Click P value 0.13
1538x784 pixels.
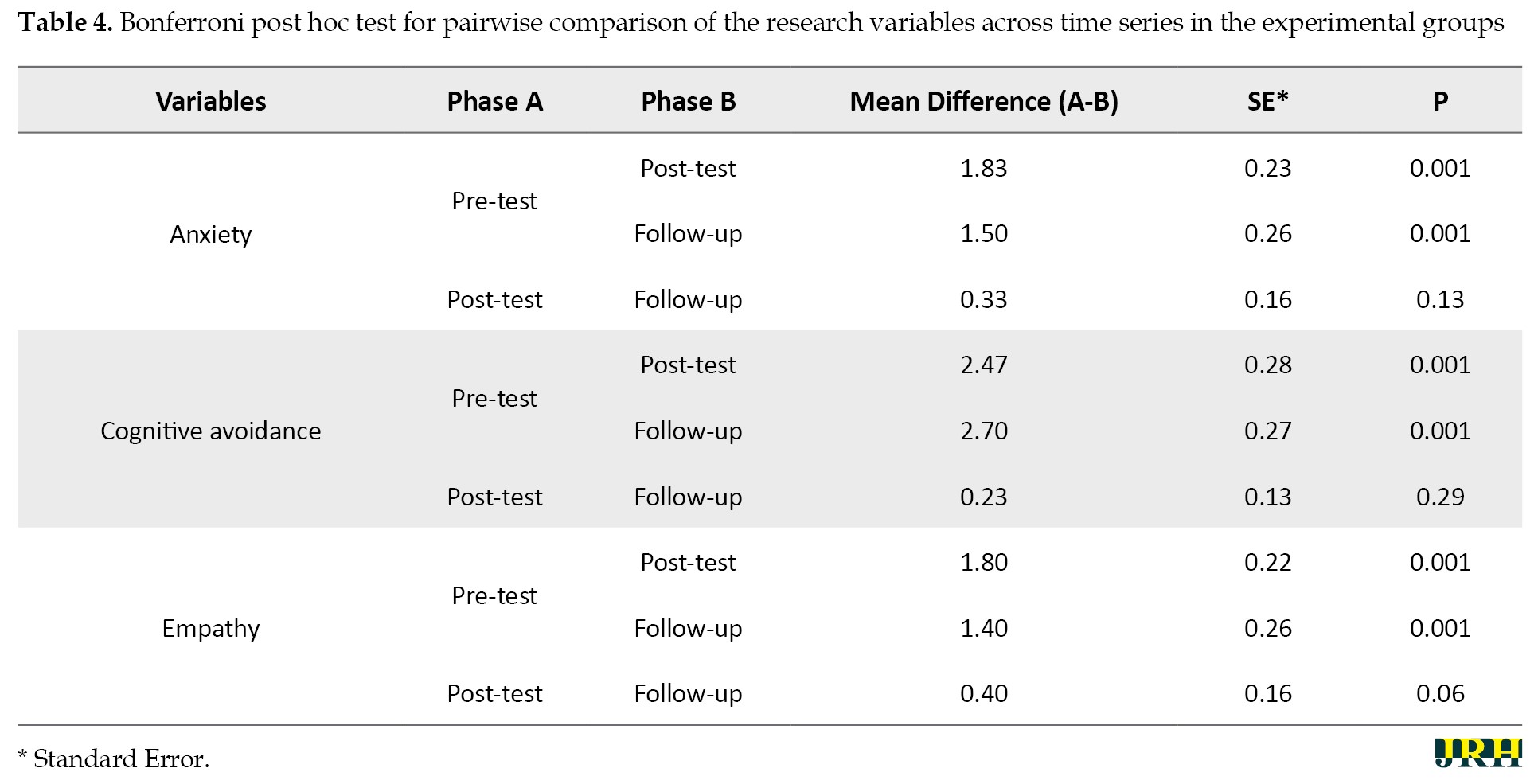1440,299
